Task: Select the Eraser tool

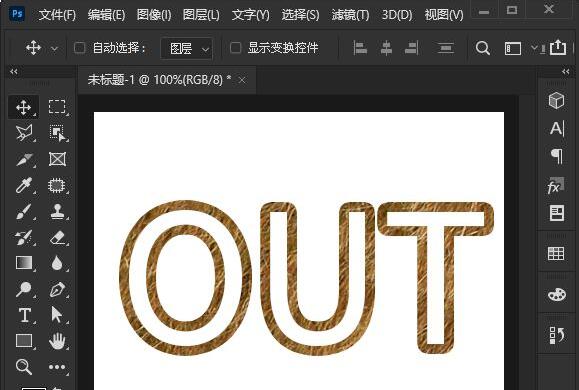Action: 57,238
